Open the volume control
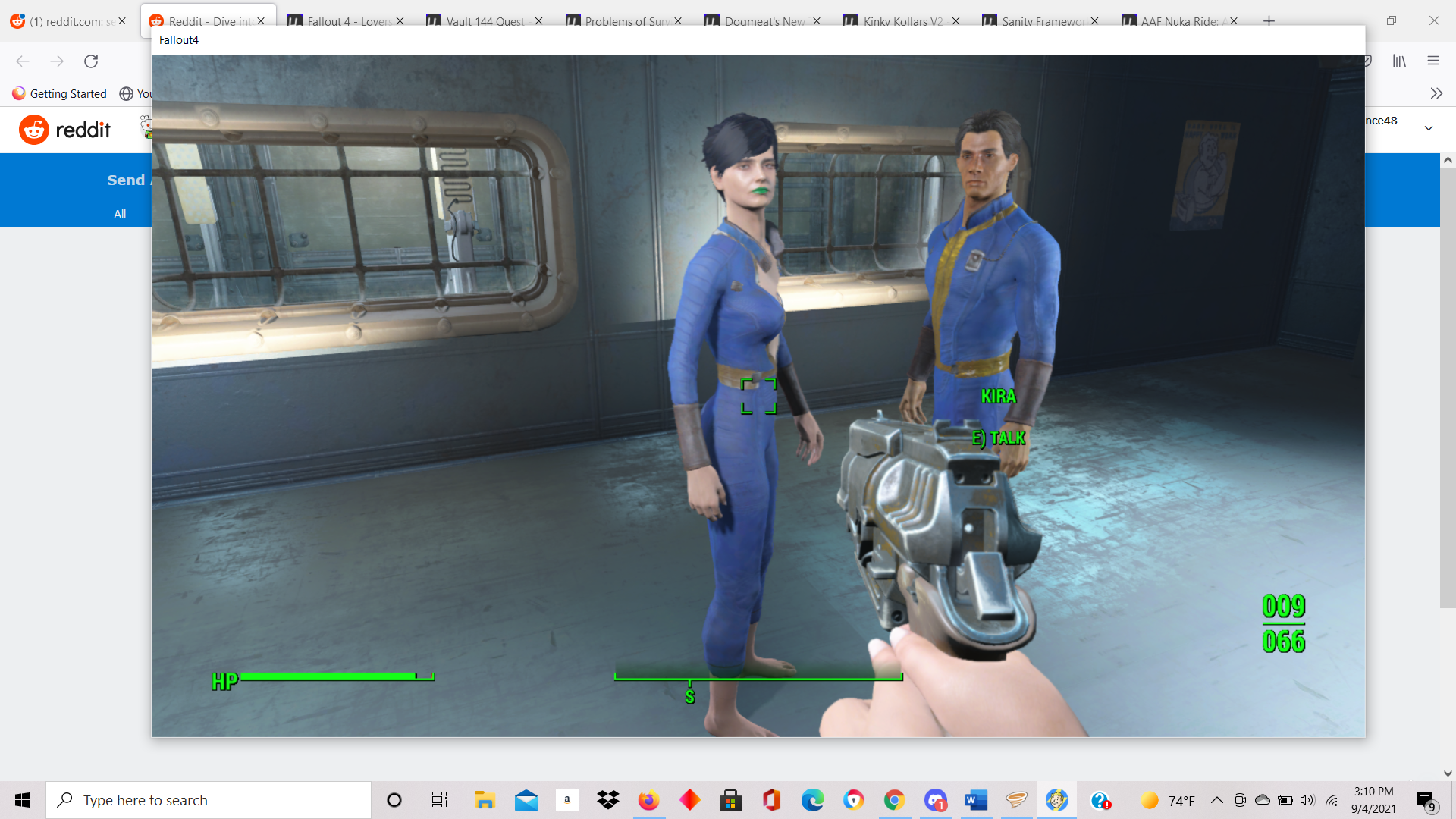Image resolution: width=1456 pixels, height=819 pixels. tap(1307, 800)
